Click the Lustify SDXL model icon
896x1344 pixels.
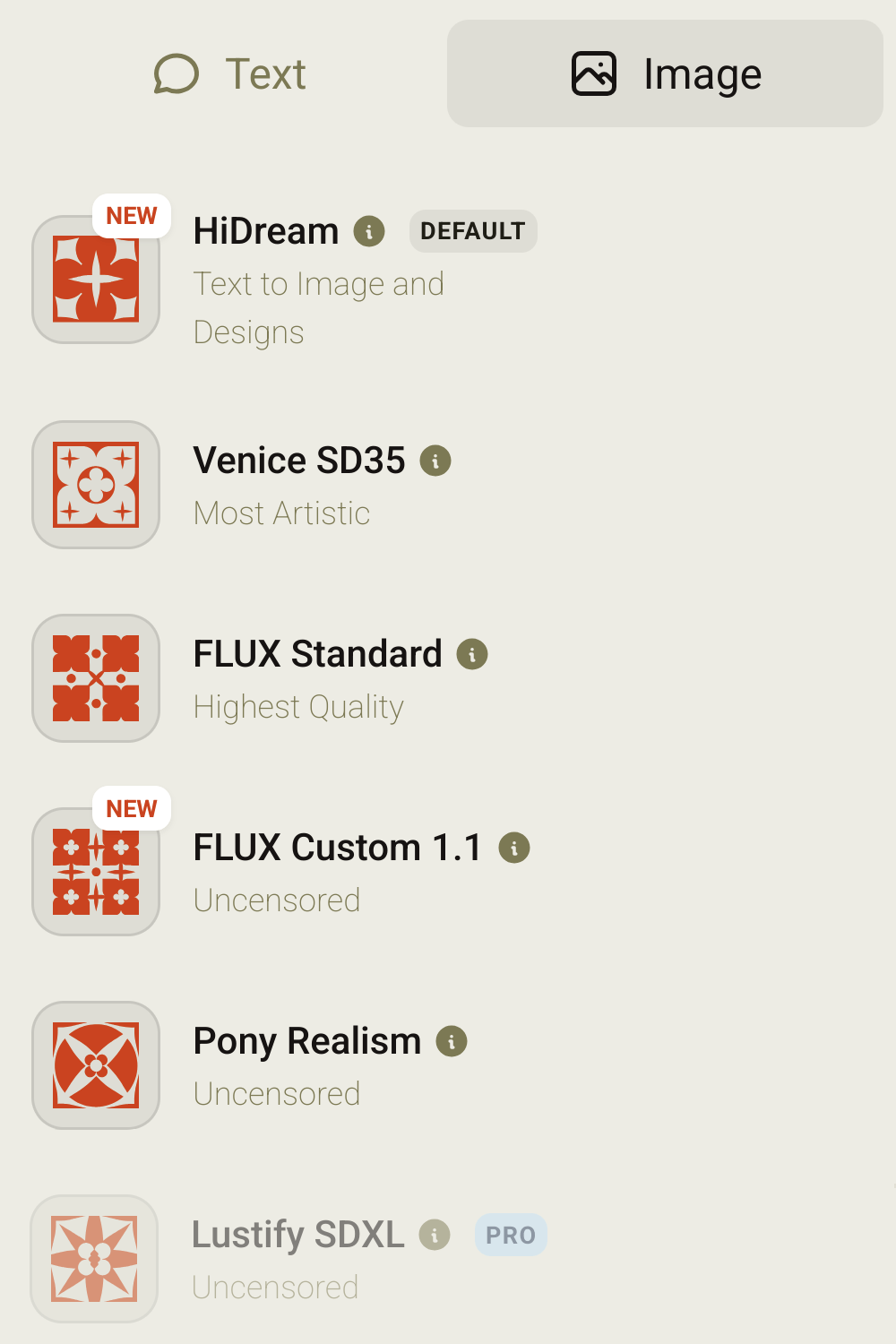pyautogui.click(x=94, y=1259)
